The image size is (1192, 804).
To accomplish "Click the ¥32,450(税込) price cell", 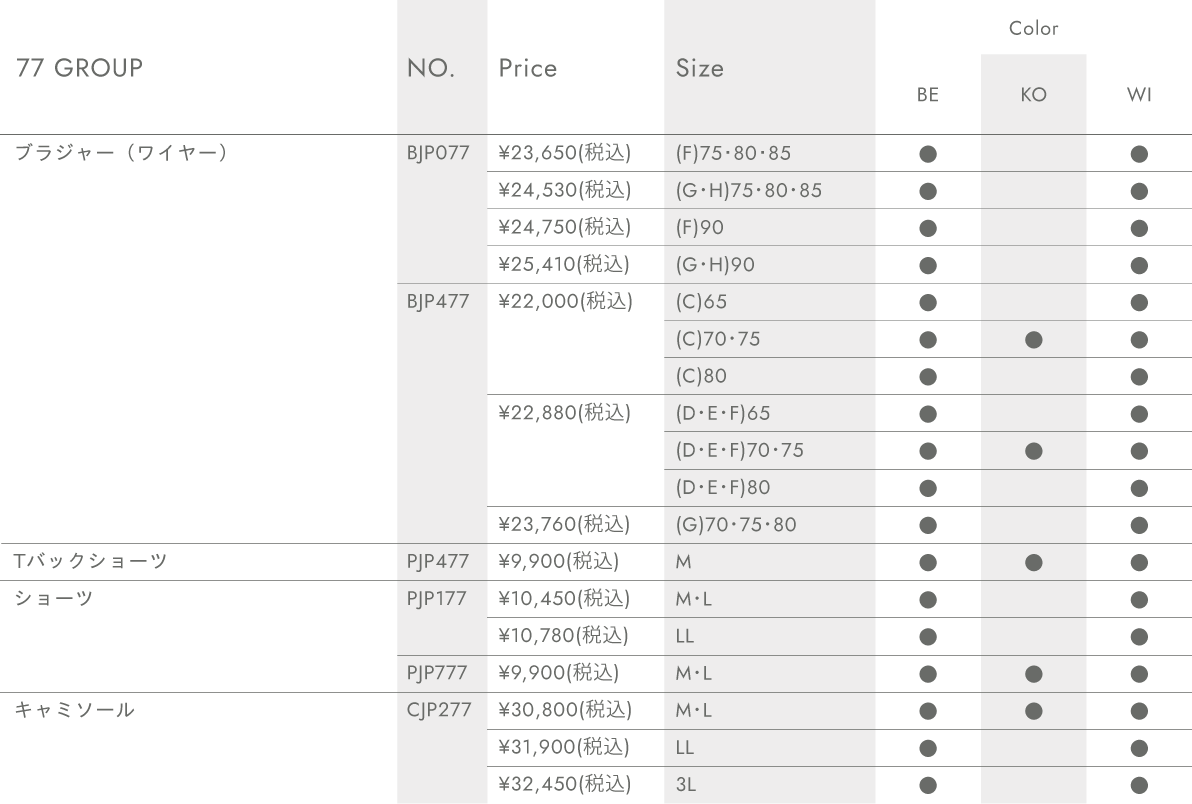I will [x=565, y=784].
